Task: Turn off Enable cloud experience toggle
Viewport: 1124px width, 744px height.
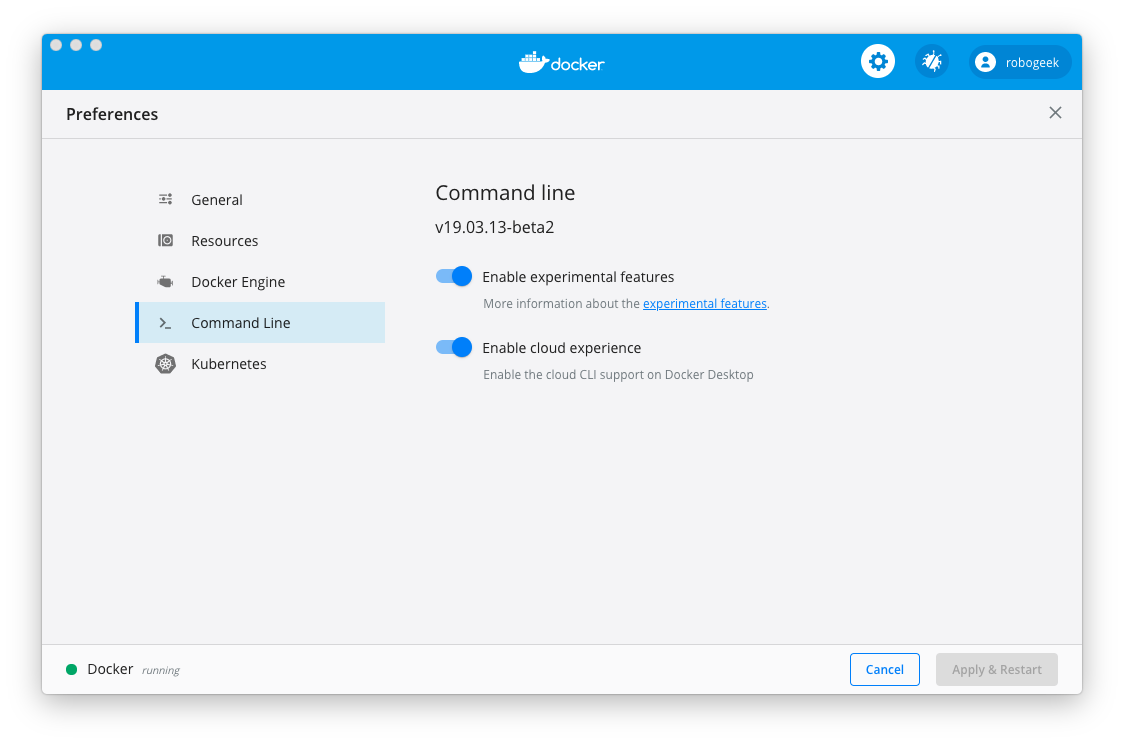Action: [454, 348]
